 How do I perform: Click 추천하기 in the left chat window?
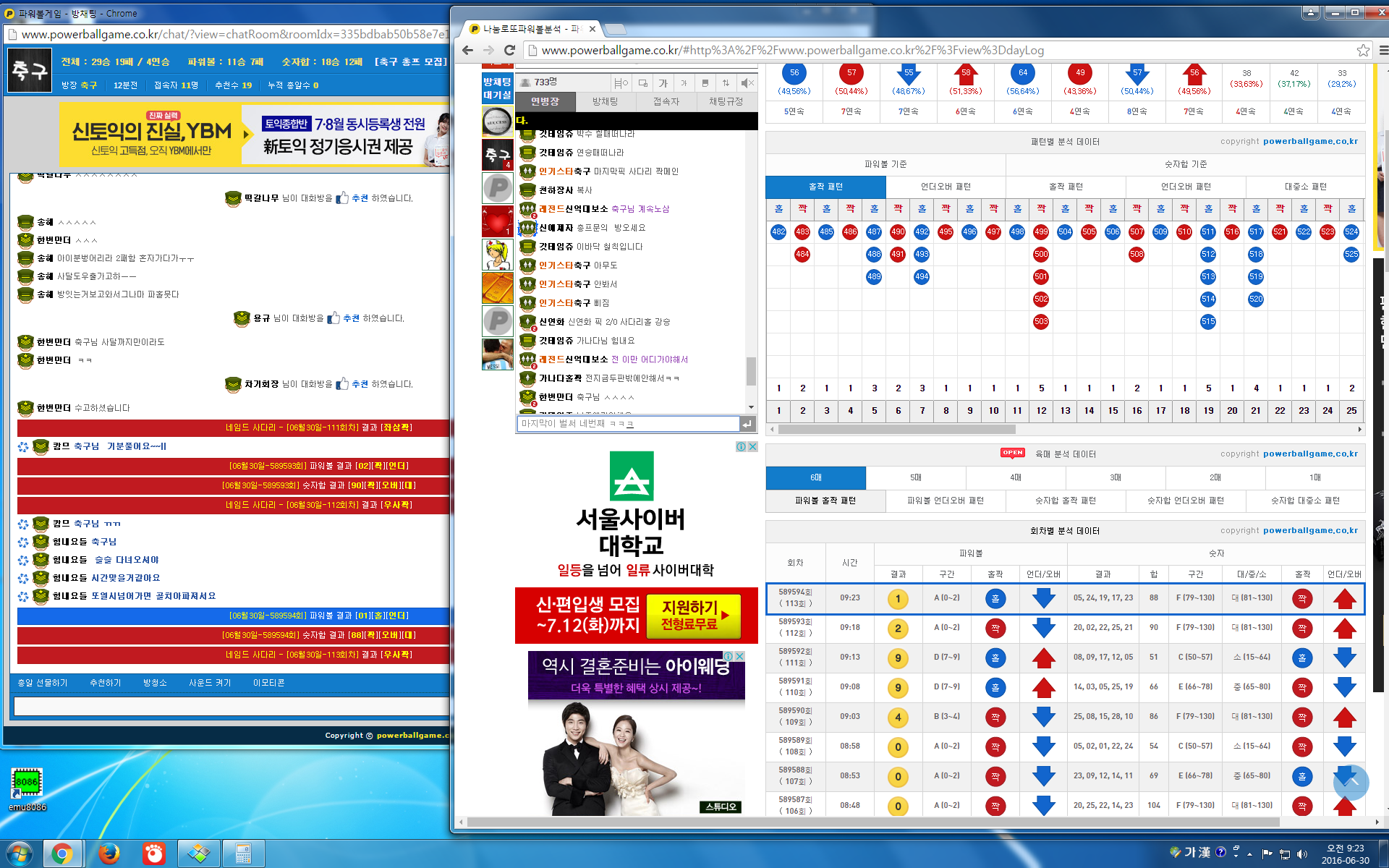[106, 683]
